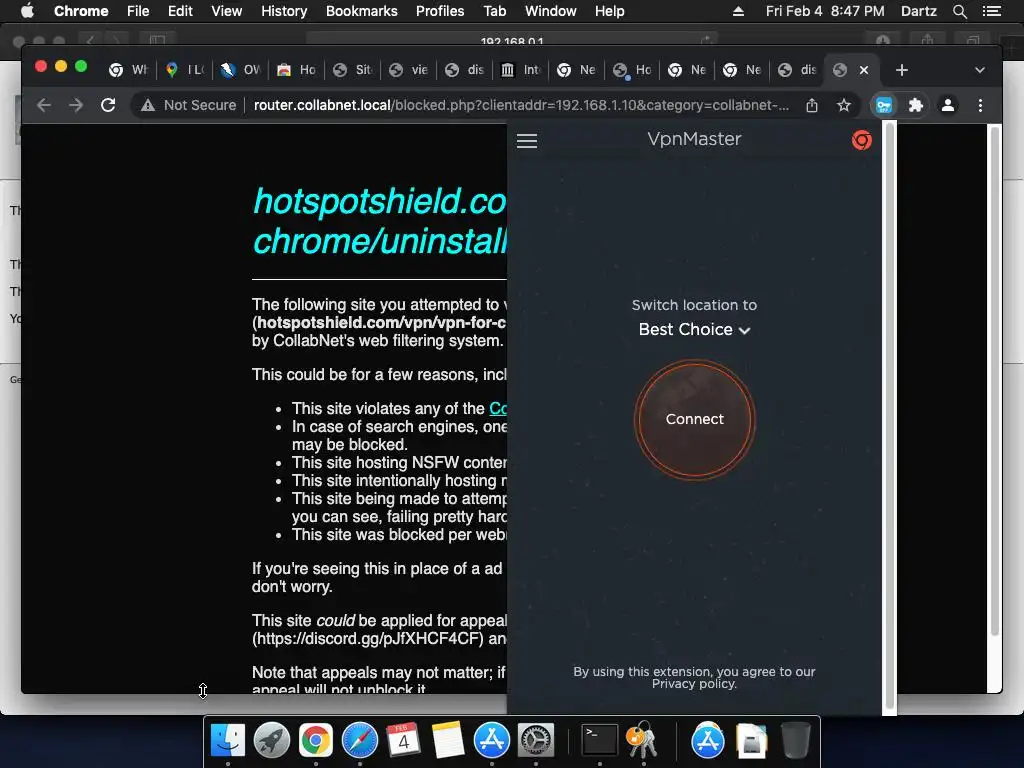
Task: Open Notes from the dock
Action: click(x=447, y=741)
